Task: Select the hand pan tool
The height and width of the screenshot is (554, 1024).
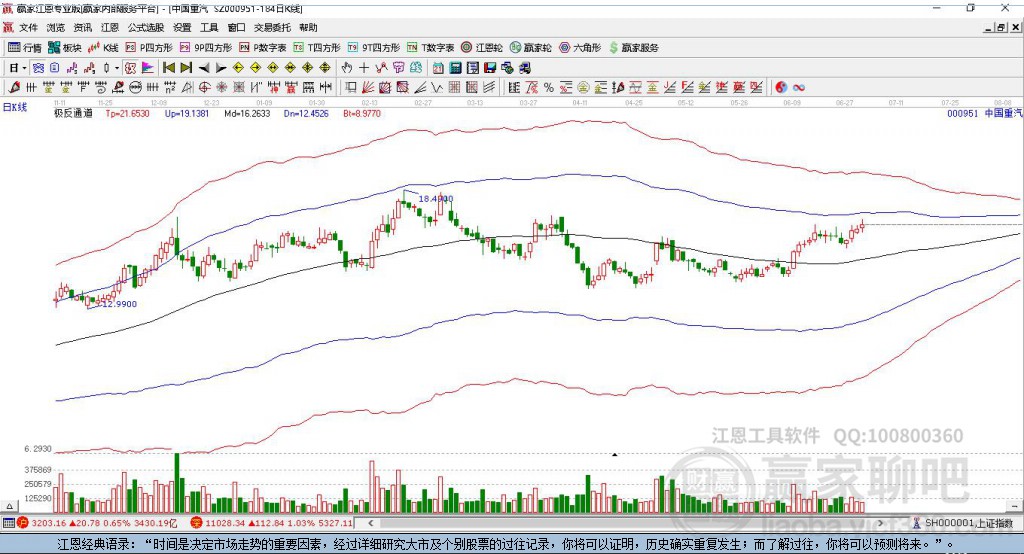Action: [347, 68]
